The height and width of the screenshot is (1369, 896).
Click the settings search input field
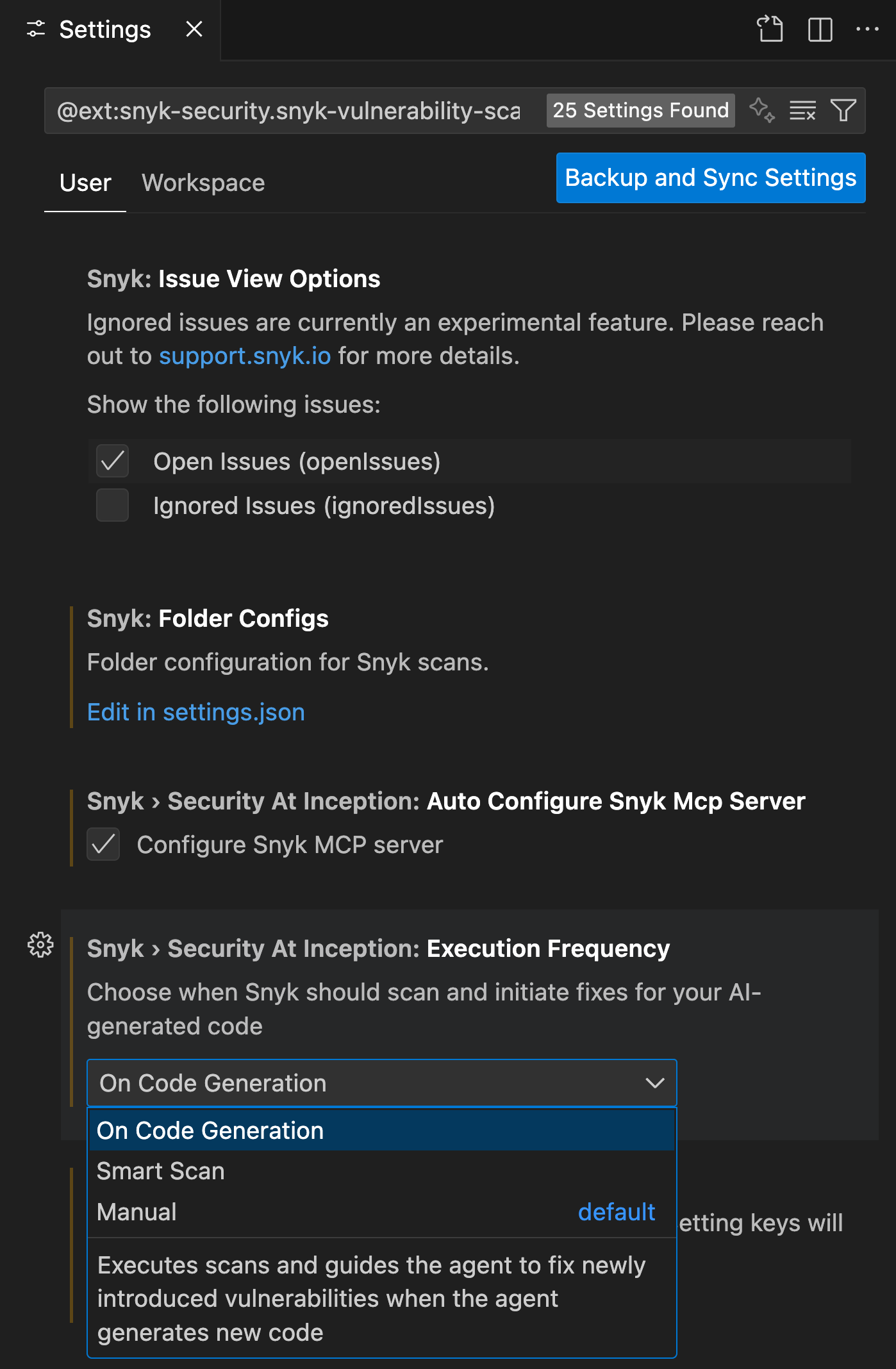tap(288, 111)
